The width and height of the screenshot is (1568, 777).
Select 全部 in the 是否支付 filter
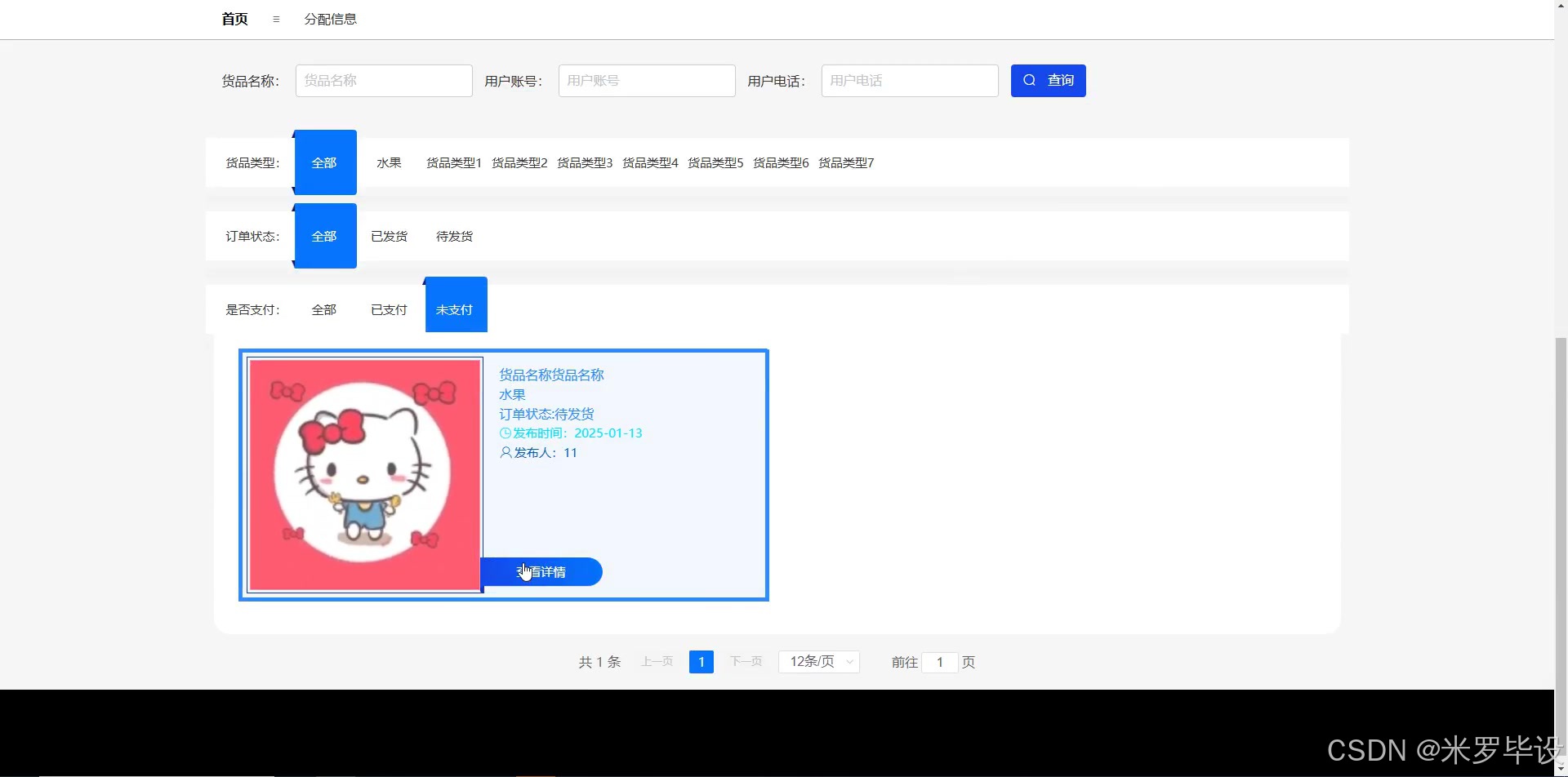(x=323, y=309)
